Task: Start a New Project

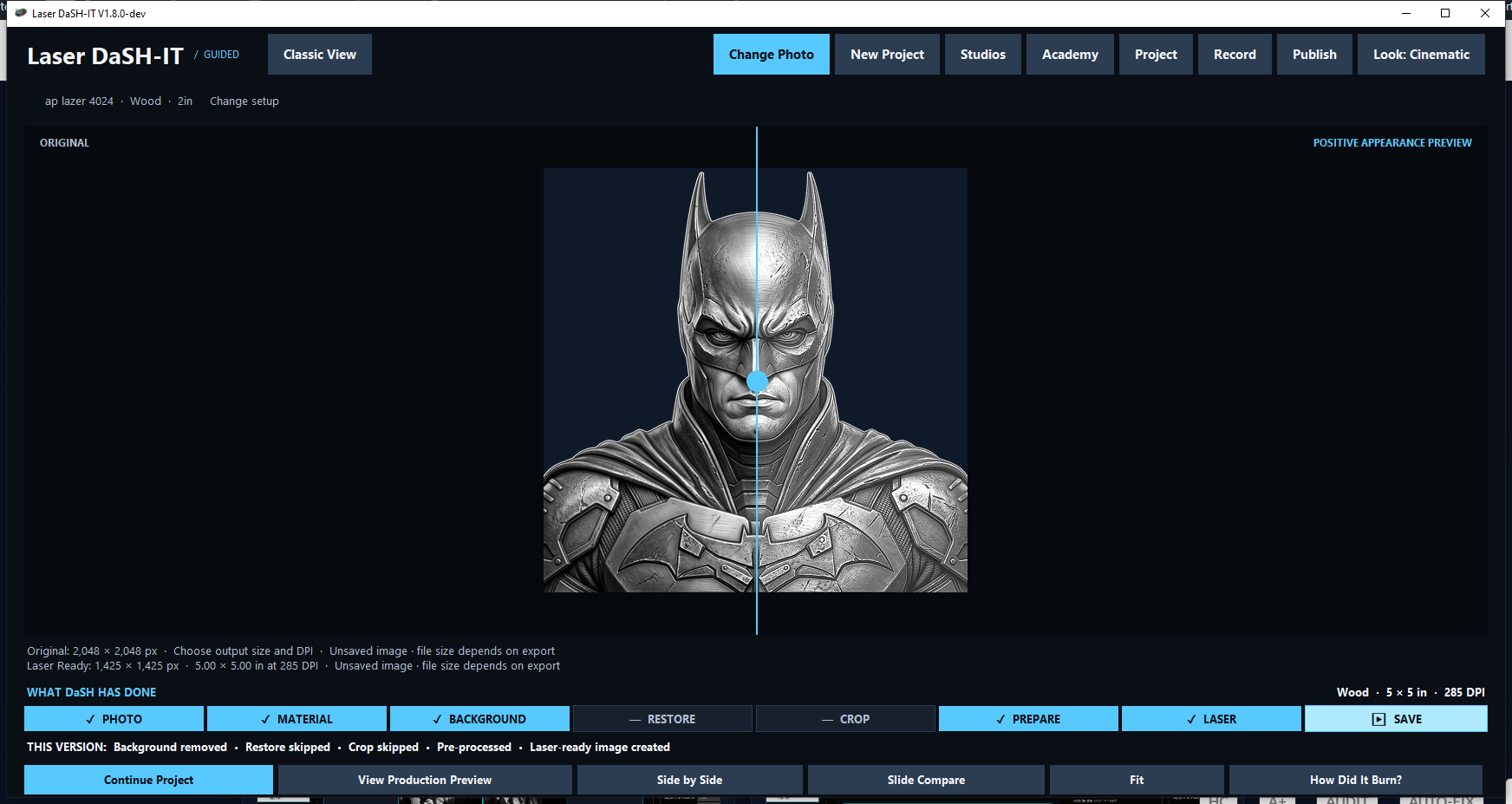Action: [887, 55]
